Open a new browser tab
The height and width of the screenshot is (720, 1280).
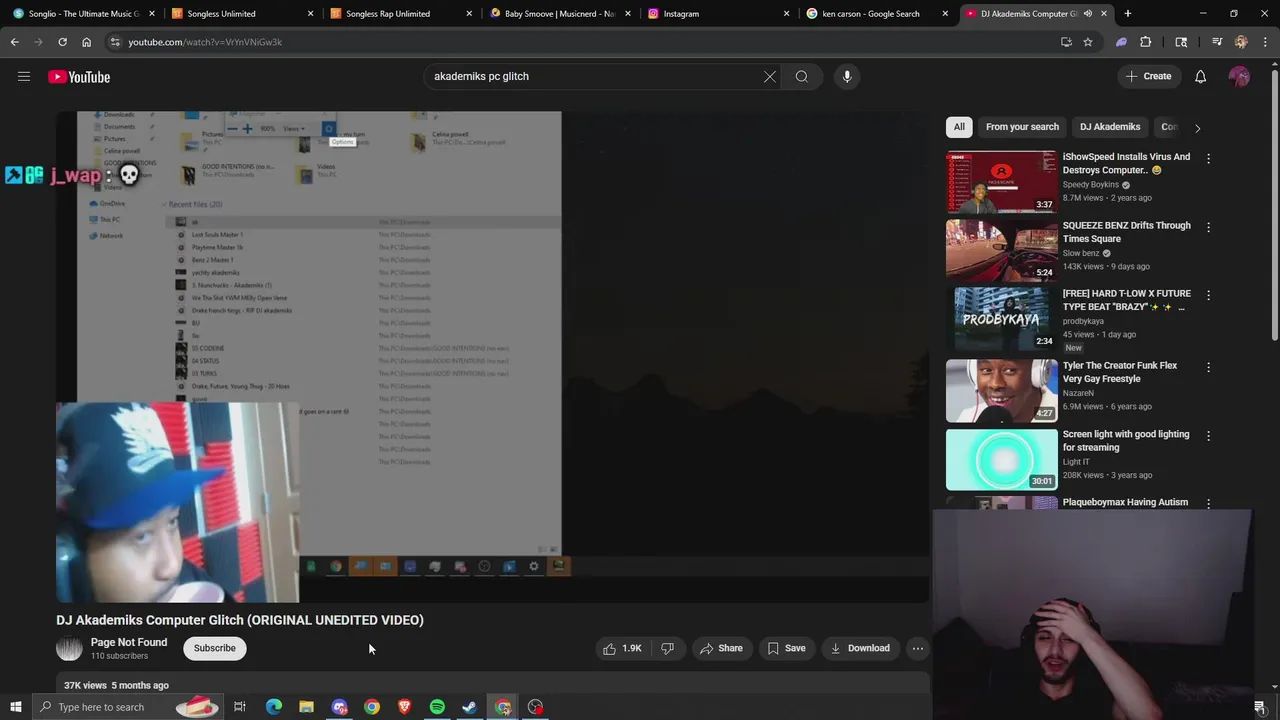click(x=1128, y=14)
